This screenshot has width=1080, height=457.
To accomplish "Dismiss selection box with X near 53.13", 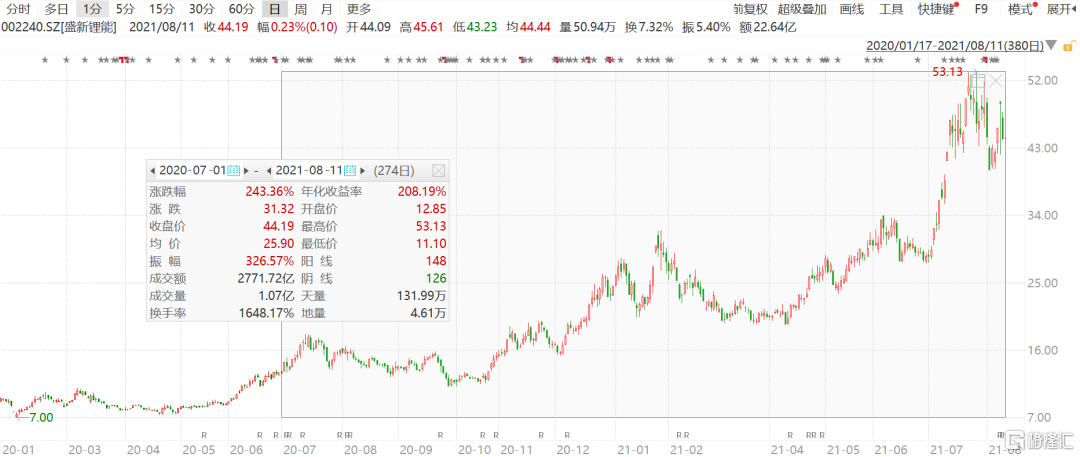I will (997, 81).
